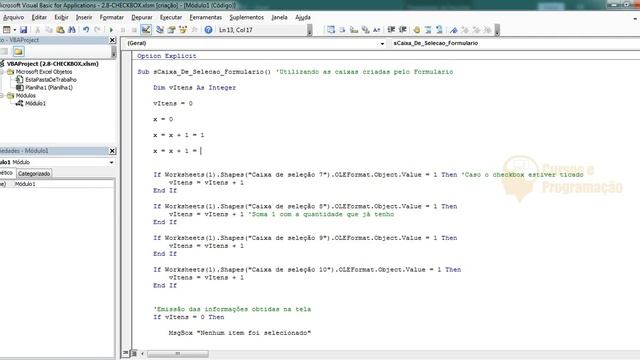Open the sCaixa_De_Selecao_Formulario procedure dropdown
The width and height of the screenshot is (640, 360).
(514, 43)
